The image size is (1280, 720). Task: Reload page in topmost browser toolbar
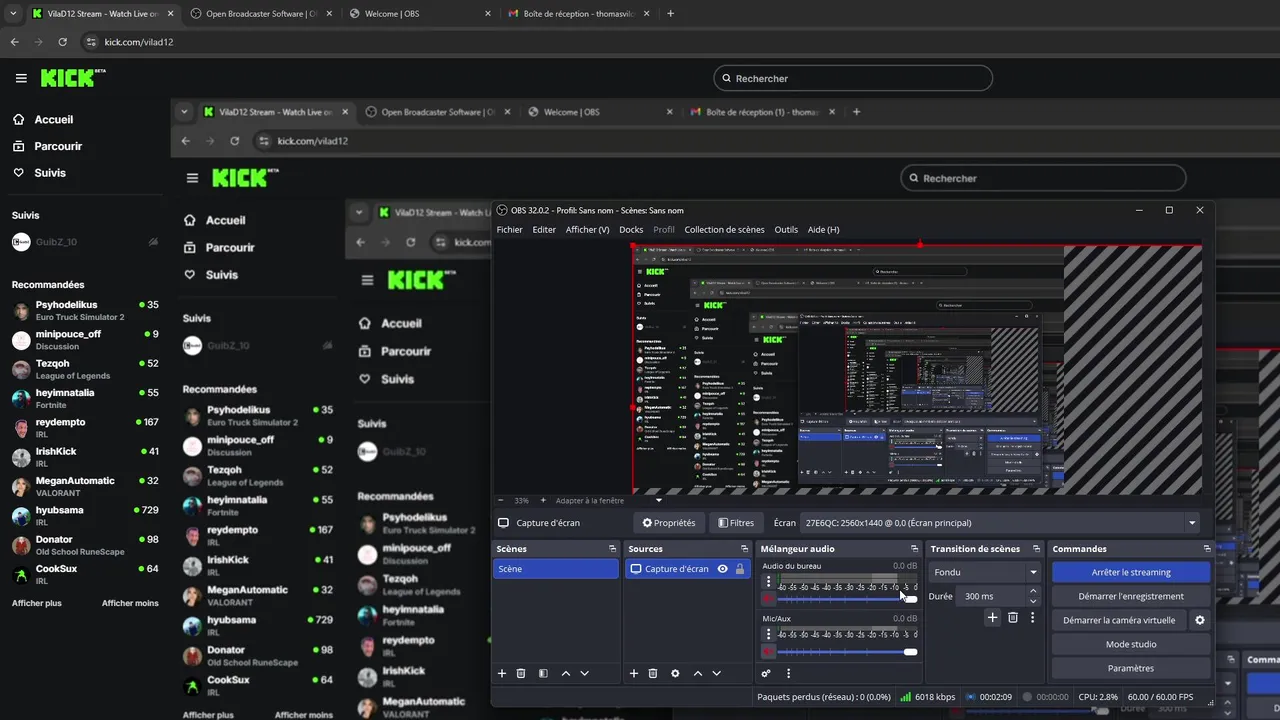63,42
